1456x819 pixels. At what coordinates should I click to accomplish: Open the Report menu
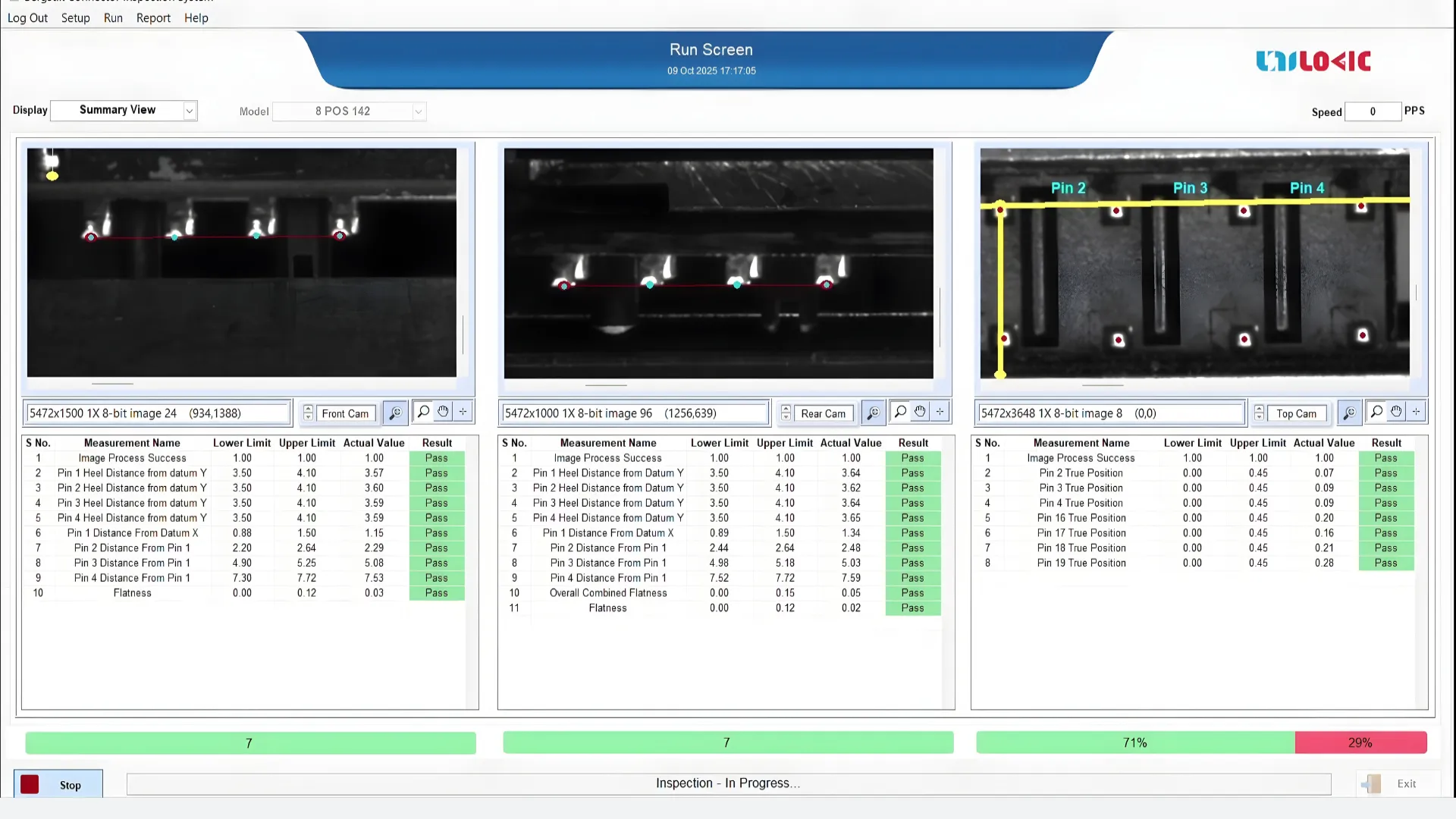point(153,17)
